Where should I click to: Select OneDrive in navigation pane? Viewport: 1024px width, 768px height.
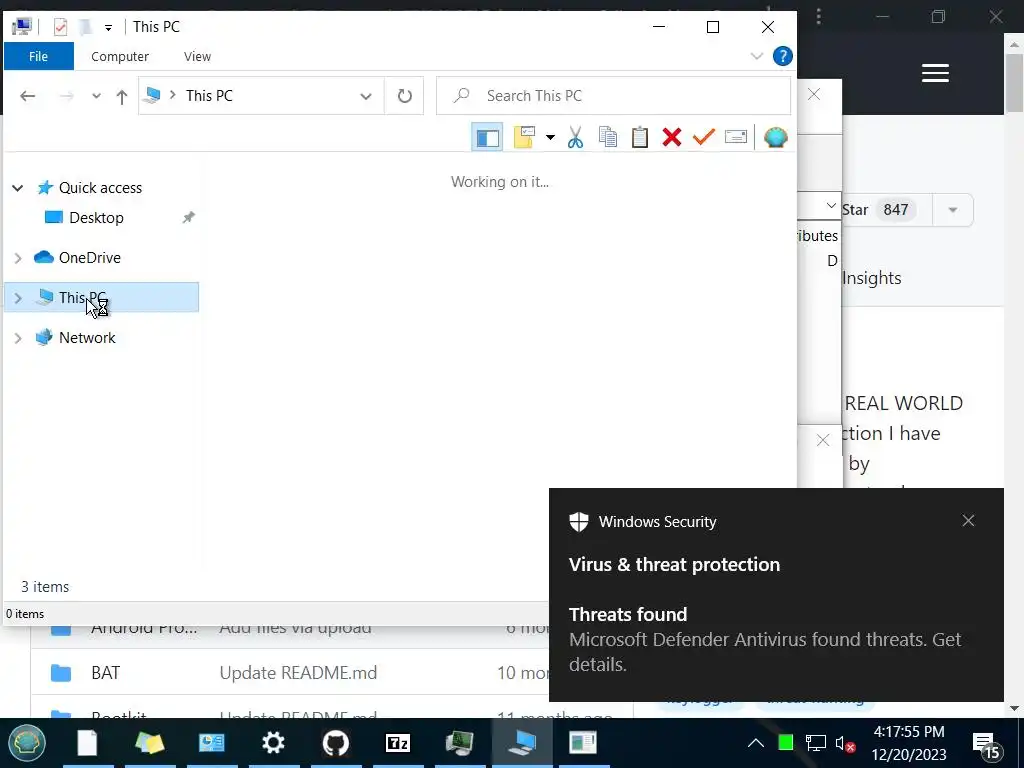click(89, 258)
